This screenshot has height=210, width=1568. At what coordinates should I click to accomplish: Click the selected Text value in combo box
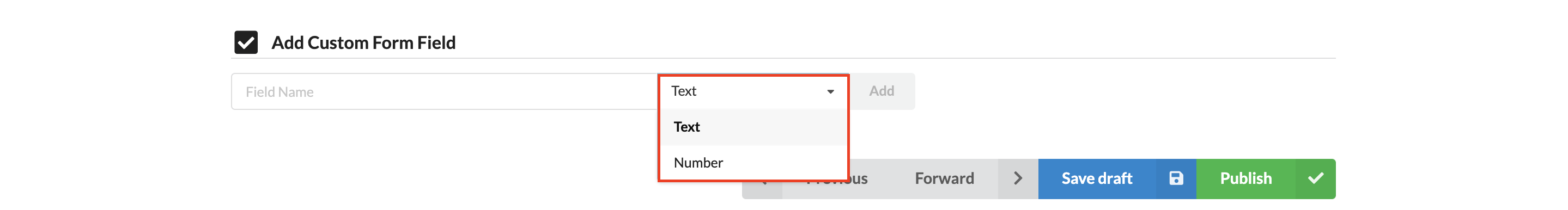point(684,91)
